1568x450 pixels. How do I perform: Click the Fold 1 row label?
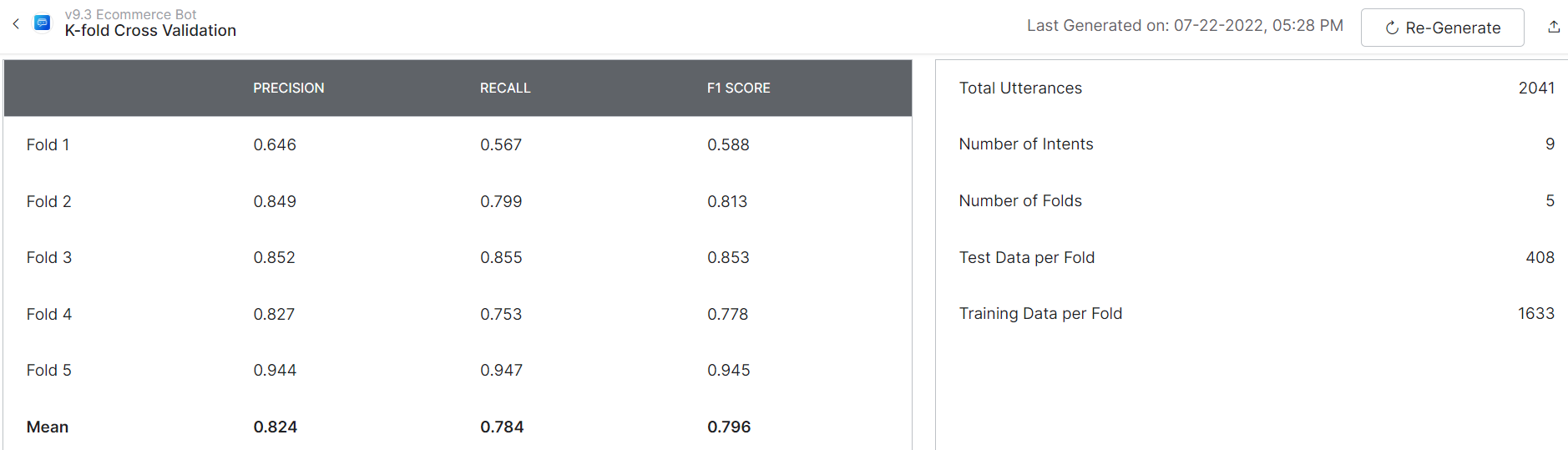48,145
